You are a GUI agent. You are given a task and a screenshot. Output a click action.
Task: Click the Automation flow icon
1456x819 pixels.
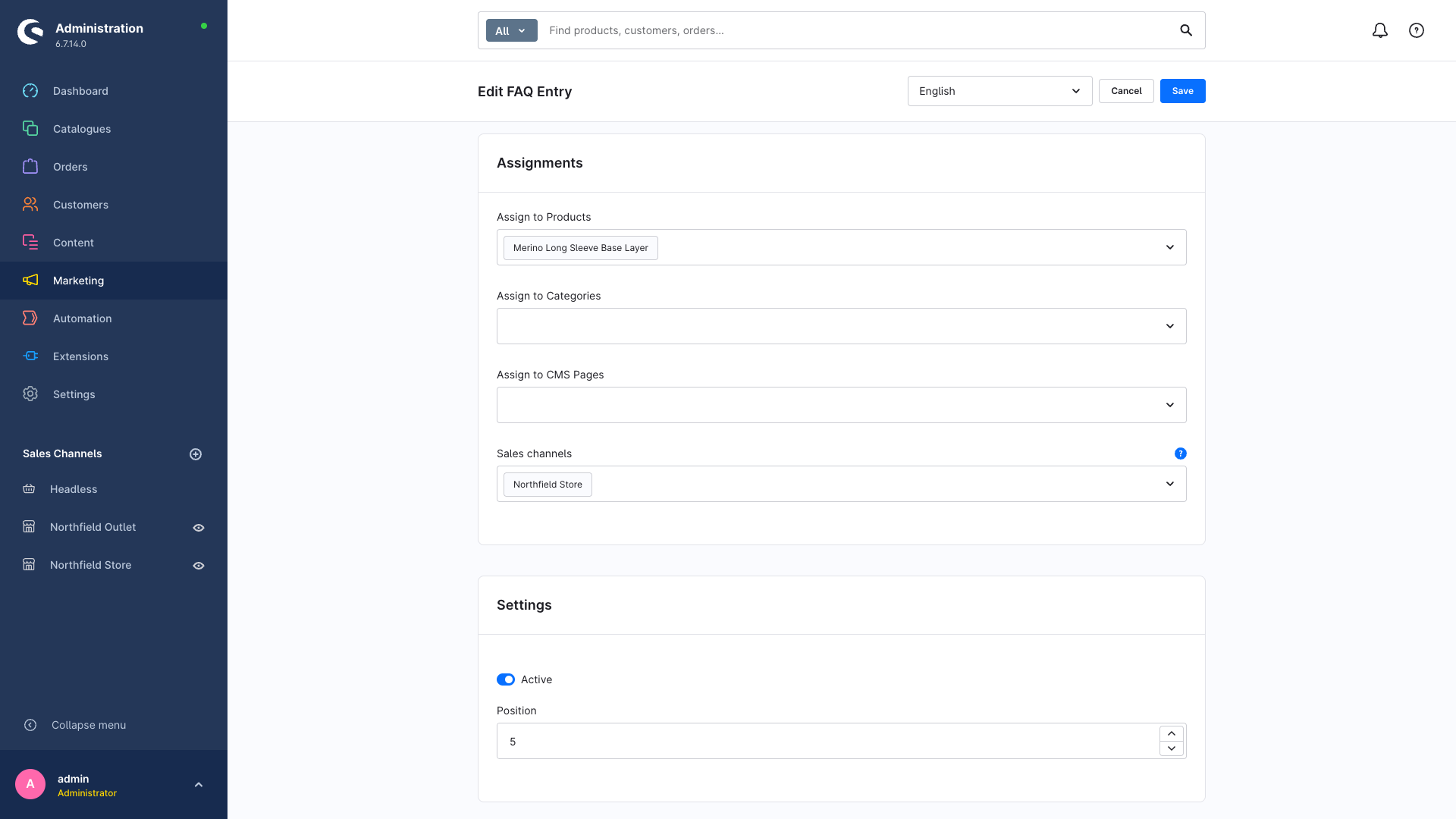[x=30, y=318]
